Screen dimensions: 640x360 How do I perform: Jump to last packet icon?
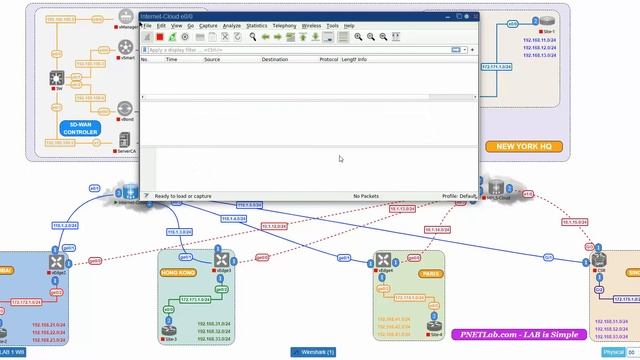(x=315, y=37)
